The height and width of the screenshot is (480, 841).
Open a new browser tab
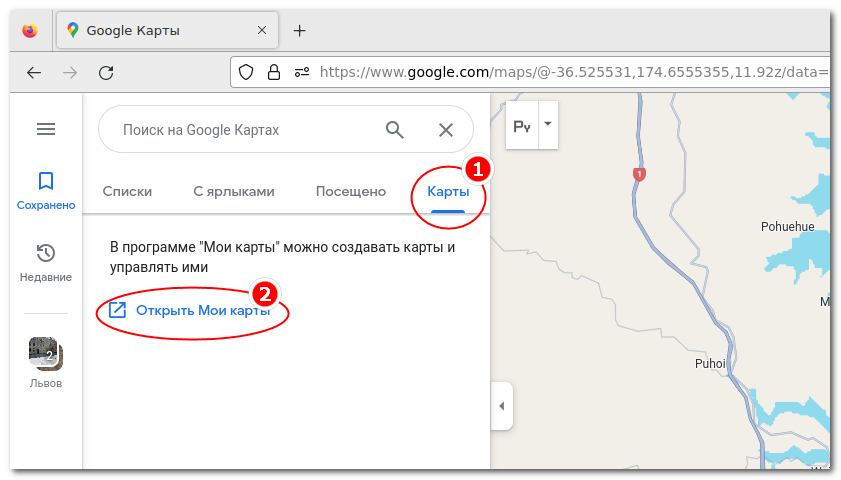pos(299,31)
